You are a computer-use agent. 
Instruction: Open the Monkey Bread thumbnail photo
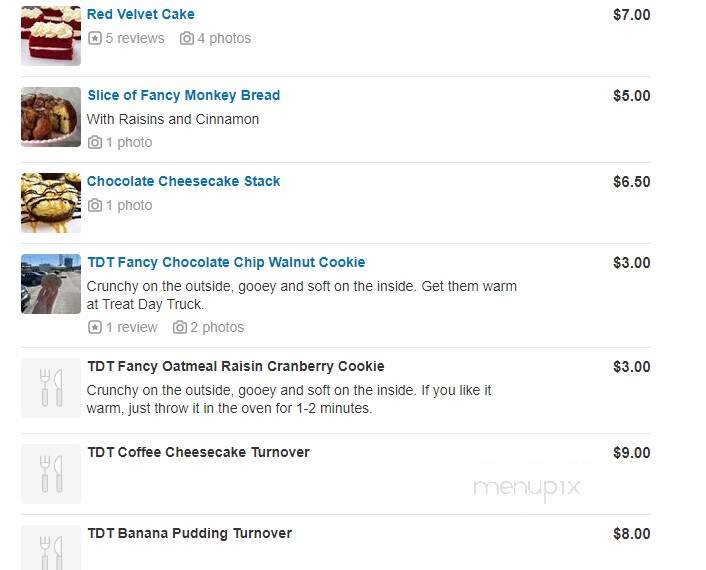click(51, 117)
